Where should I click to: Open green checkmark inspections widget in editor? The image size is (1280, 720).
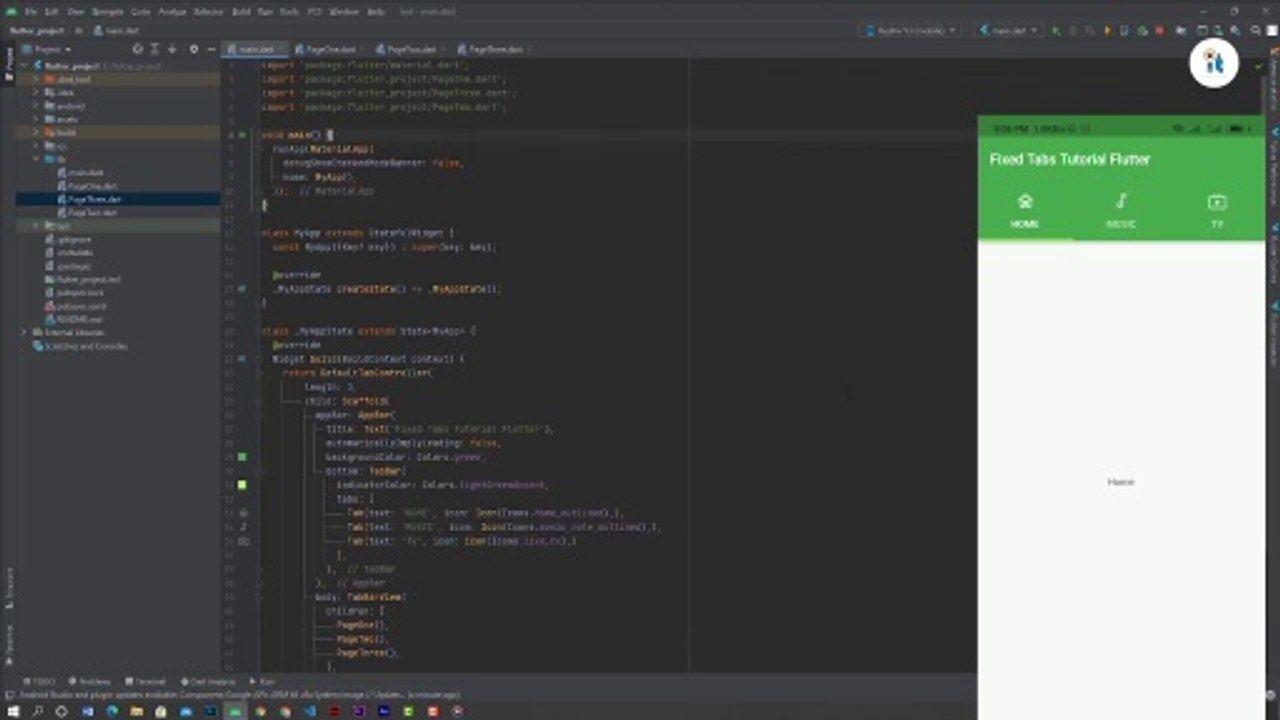(1259, 66)
